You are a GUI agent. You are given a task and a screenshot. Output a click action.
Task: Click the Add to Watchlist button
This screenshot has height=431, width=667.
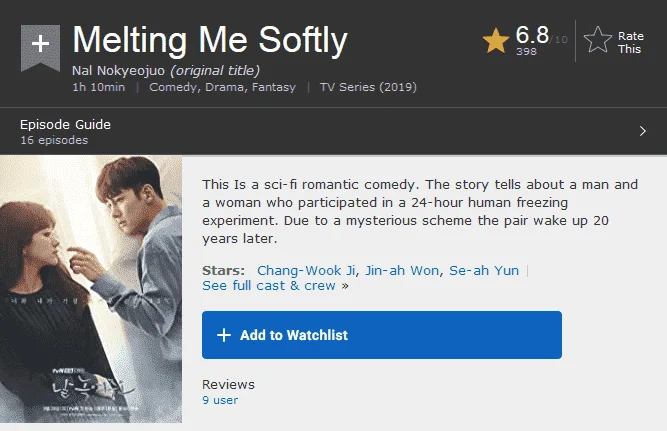point(382,335)
